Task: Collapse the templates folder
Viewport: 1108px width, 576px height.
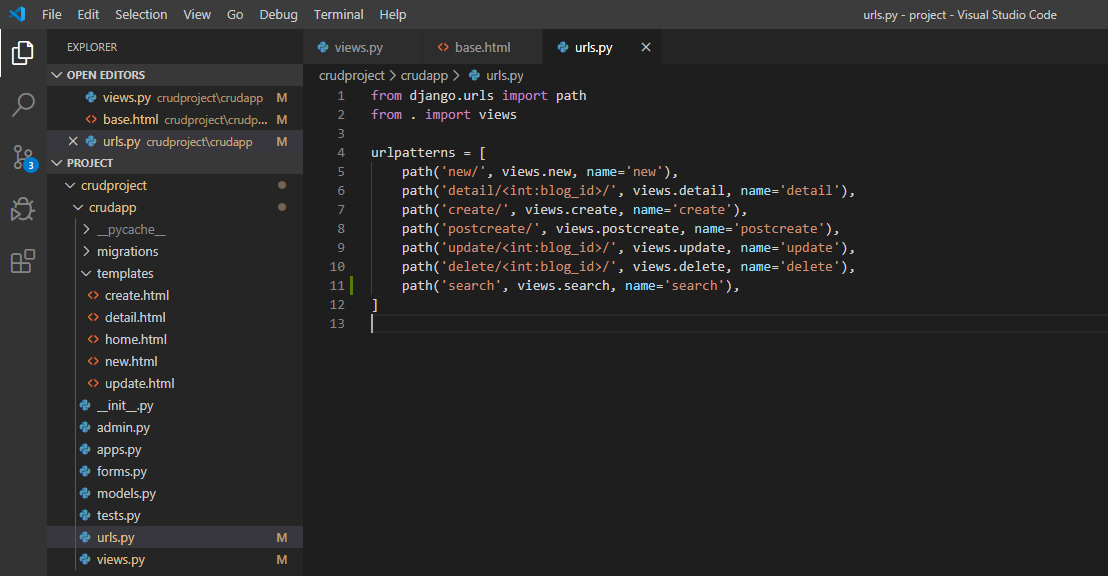Action: tap(175, 273)
